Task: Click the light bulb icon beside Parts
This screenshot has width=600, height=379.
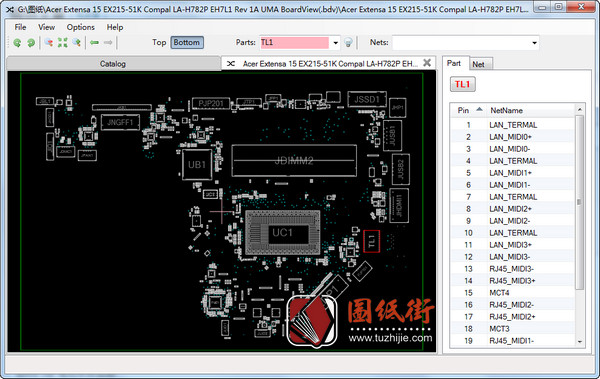Action: [x=348, y=42]
